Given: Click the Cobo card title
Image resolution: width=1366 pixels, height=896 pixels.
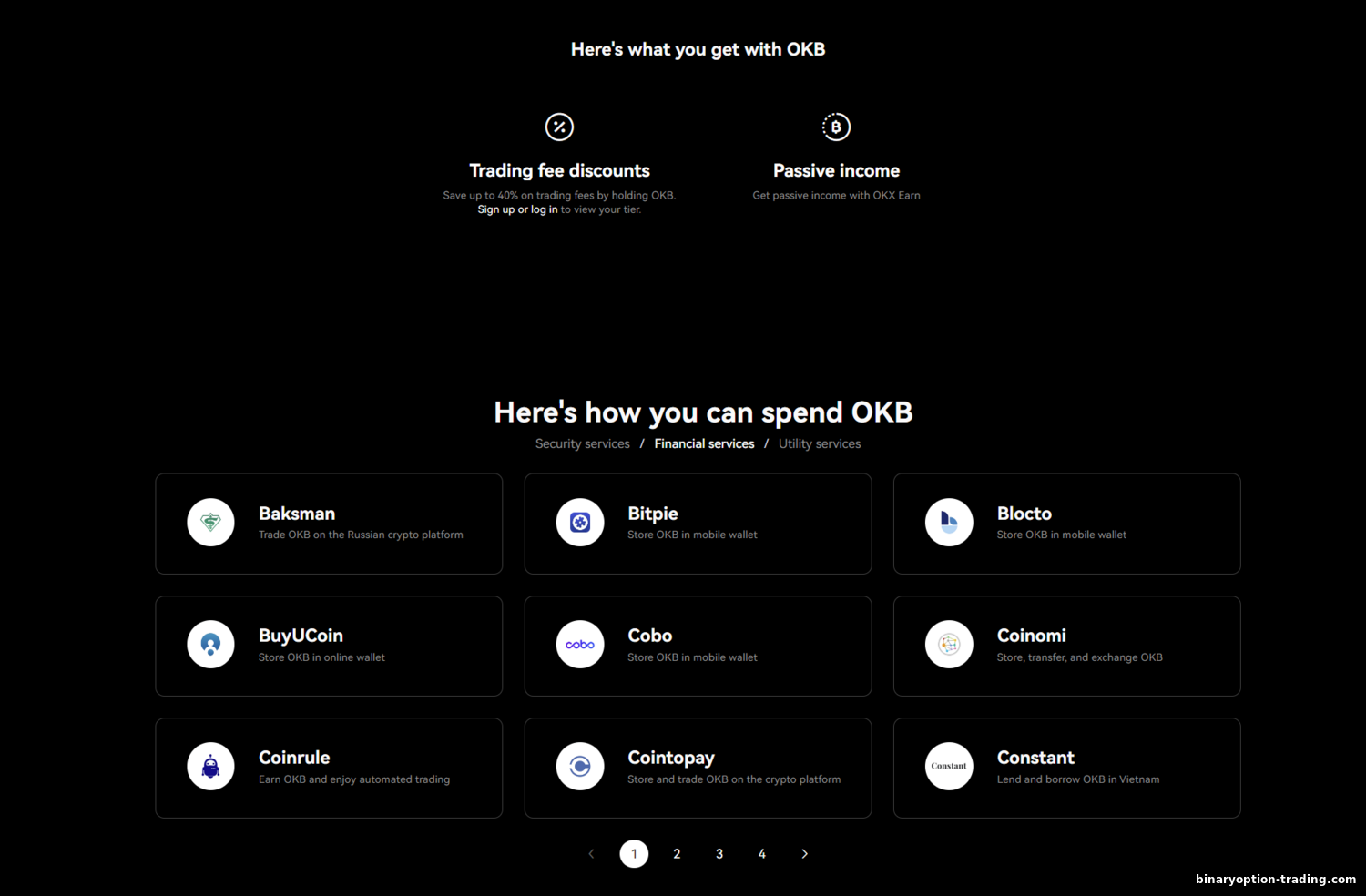Looking at the screenshot, I should point(650,636).
